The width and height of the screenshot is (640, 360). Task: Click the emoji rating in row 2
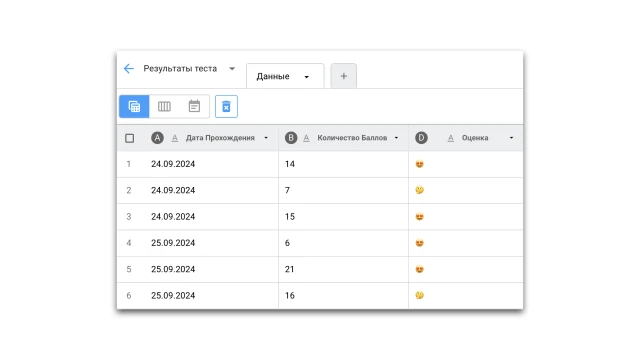420,190
